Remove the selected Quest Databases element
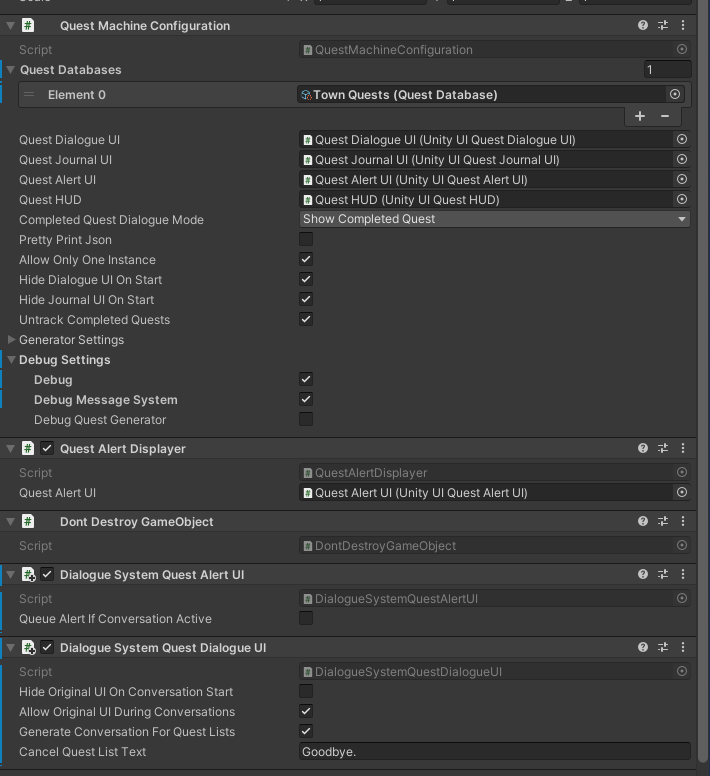The image size is (710, 776). [665, 116]
